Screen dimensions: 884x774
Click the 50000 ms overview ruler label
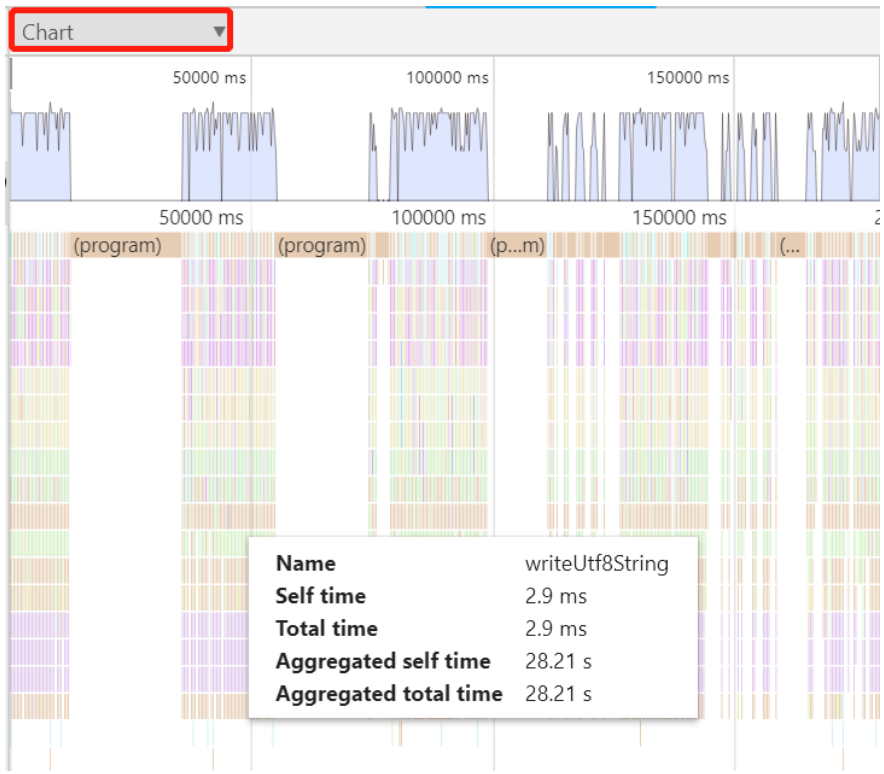coord(209,77)
